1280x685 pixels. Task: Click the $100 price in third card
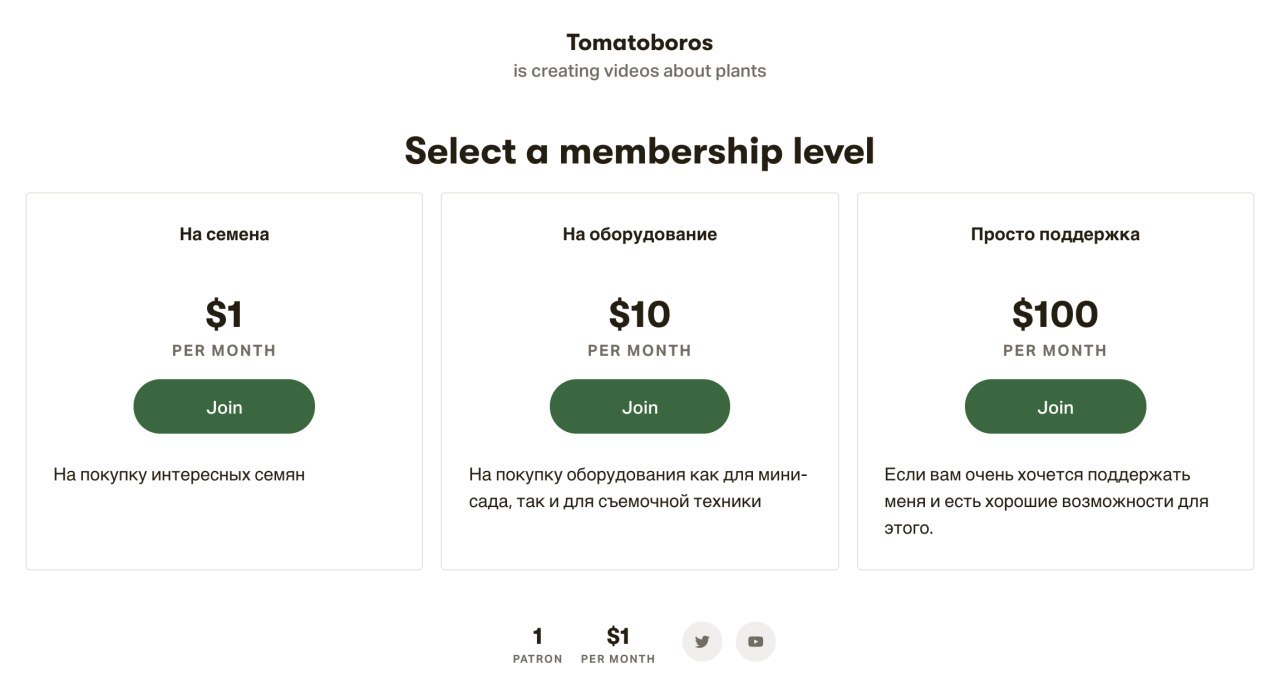click(x=1055, y=315)
